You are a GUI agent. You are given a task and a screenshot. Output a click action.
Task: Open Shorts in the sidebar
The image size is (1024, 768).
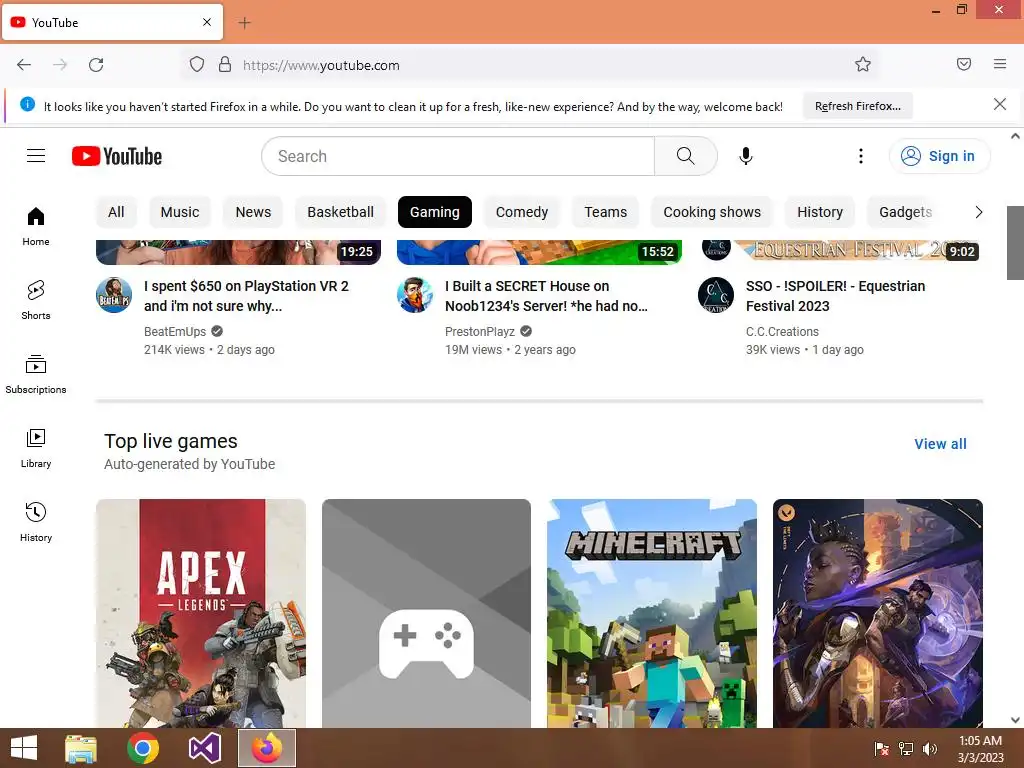tap(36, 300)
